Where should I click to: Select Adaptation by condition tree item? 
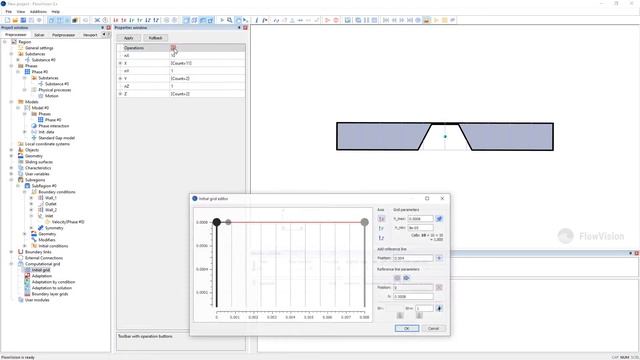tap(53, 282)
